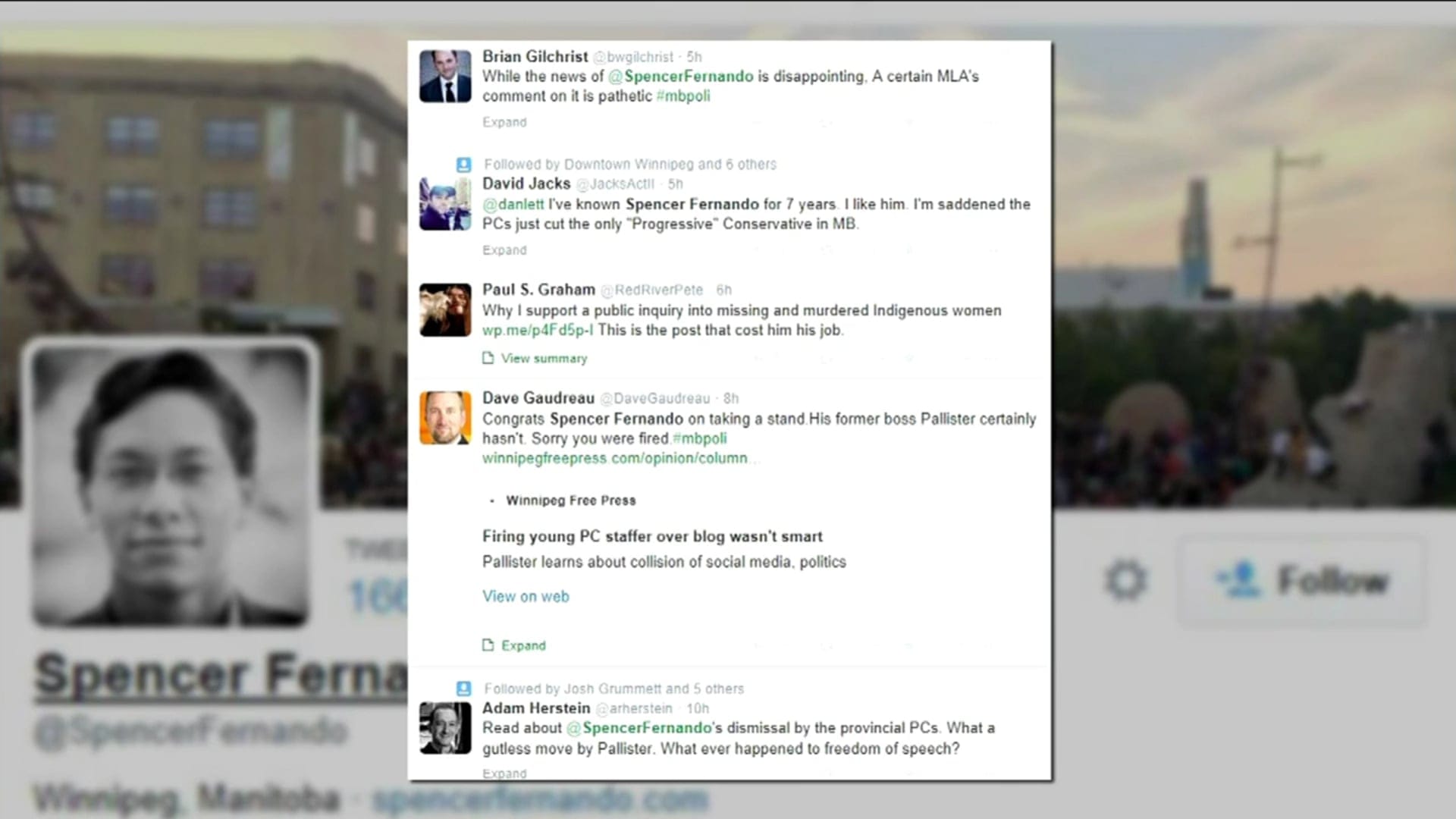This screenshot has width=1456, height=819.
Task: Click the Winnipeg Free Press source label
Action: [571, 500]
